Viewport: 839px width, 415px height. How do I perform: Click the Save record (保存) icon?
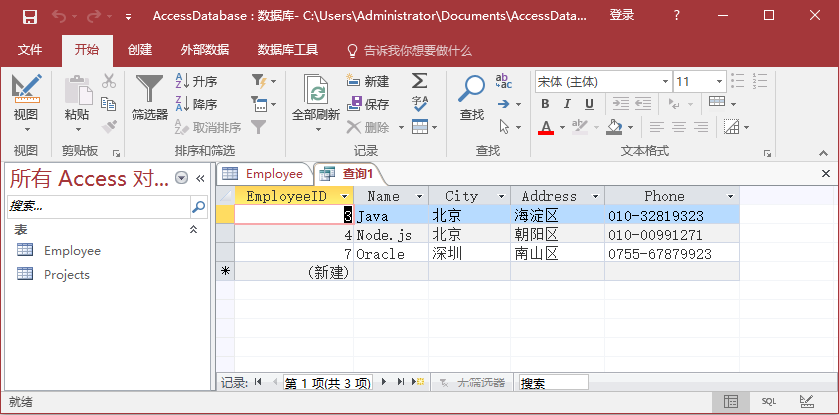(354, 104)
